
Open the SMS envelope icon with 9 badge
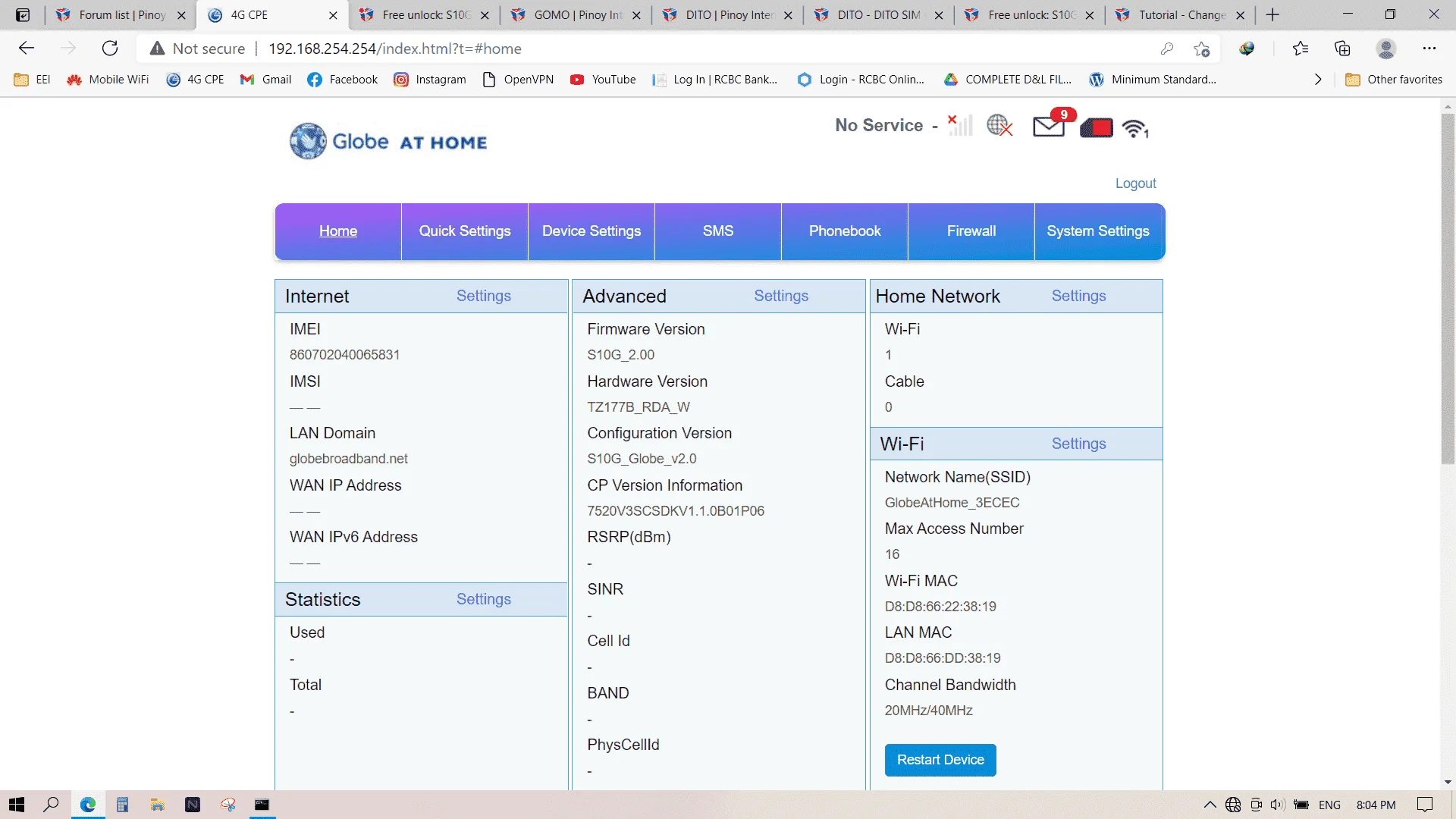(x=1053, y=124)
